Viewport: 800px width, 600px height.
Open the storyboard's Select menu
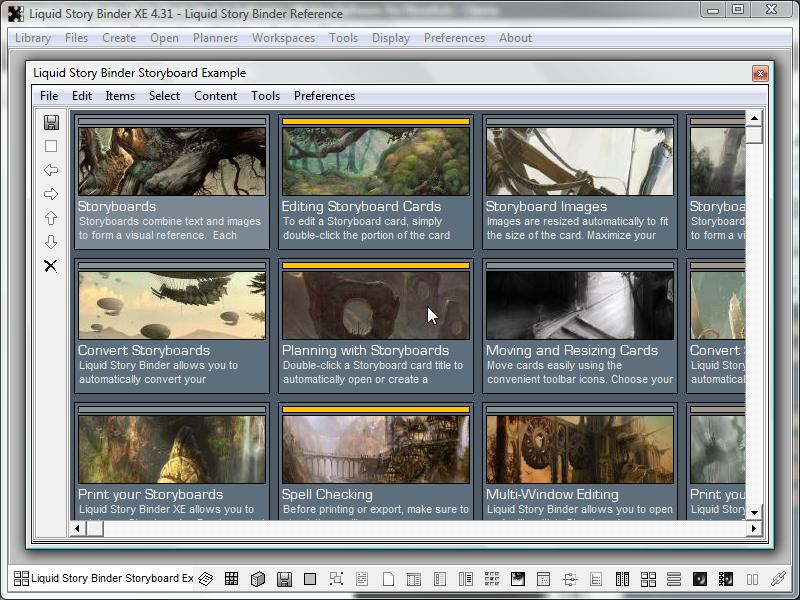pyautogui.click(x=164, y=96)
